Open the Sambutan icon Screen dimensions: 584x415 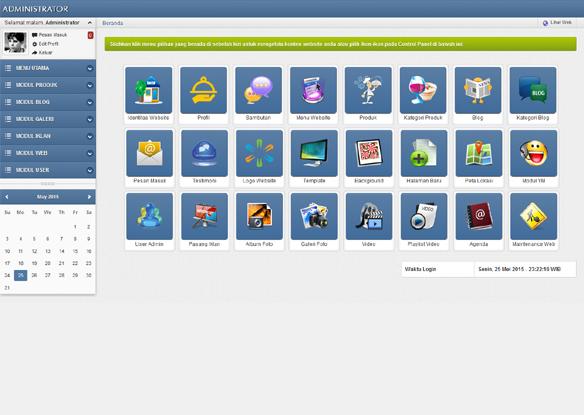pyautogui.click(x=258, y=91)
